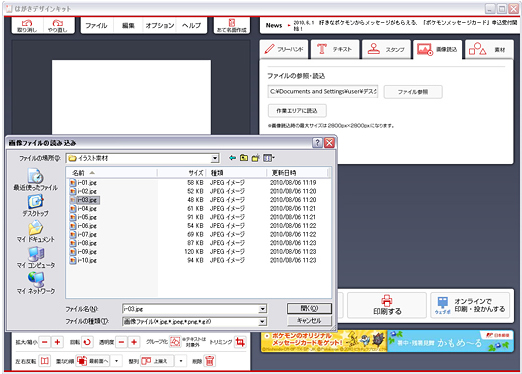Switch to the スタンプ tab
Image resolution: width=522 pixels, height=374 pixels.
[386, 49]
